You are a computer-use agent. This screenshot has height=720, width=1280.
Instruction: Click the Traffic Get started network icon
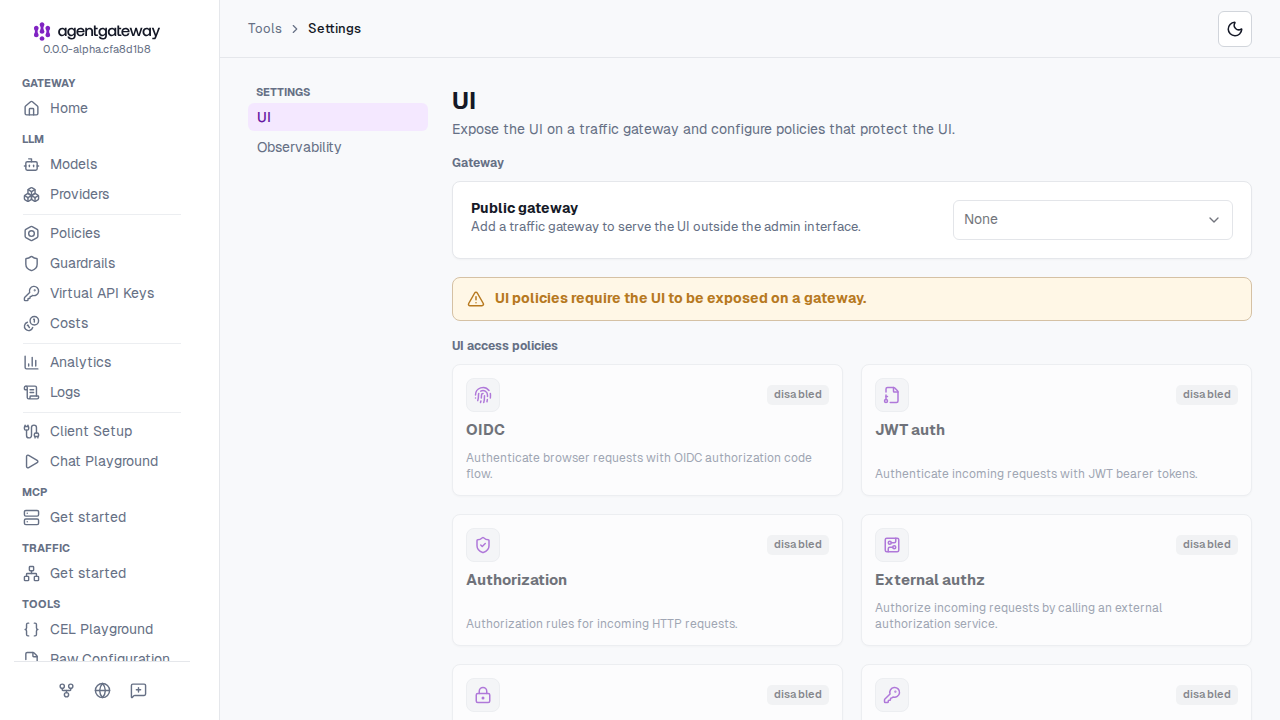(32, 573)
